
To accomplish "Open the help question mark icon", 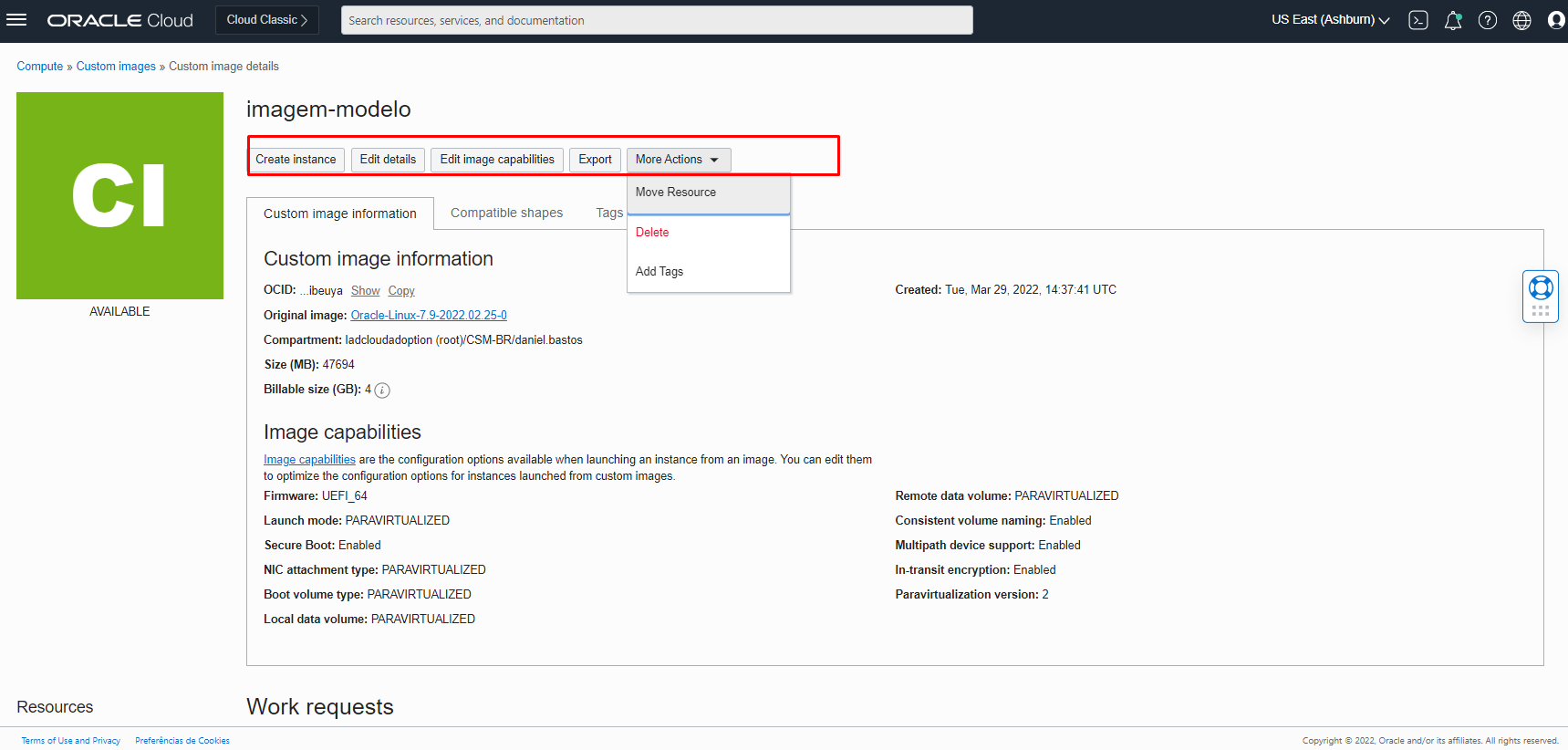I will tap(1488, 20).
